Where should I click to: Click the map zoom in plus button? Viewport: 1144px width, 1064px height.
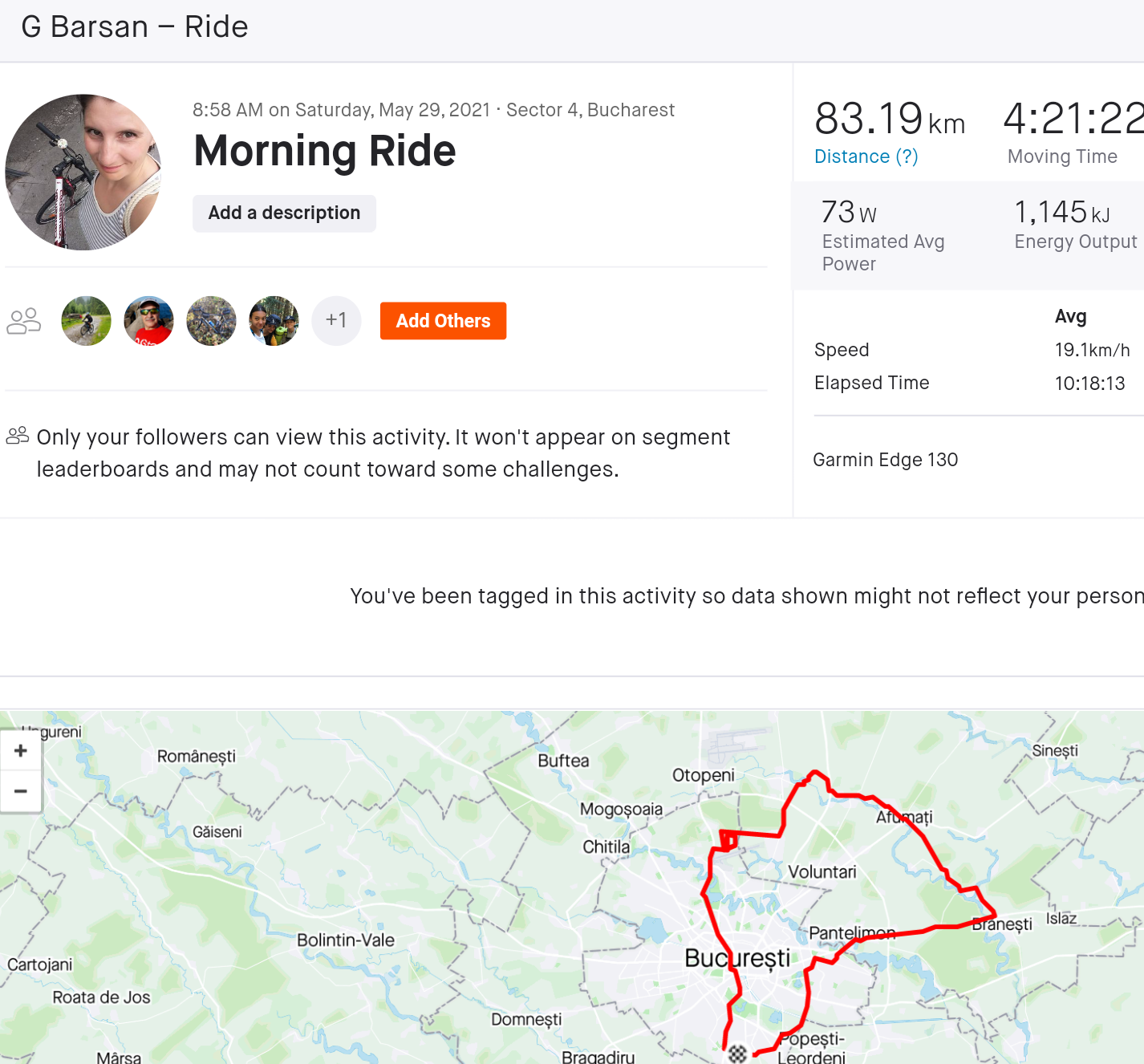[21, 751]
